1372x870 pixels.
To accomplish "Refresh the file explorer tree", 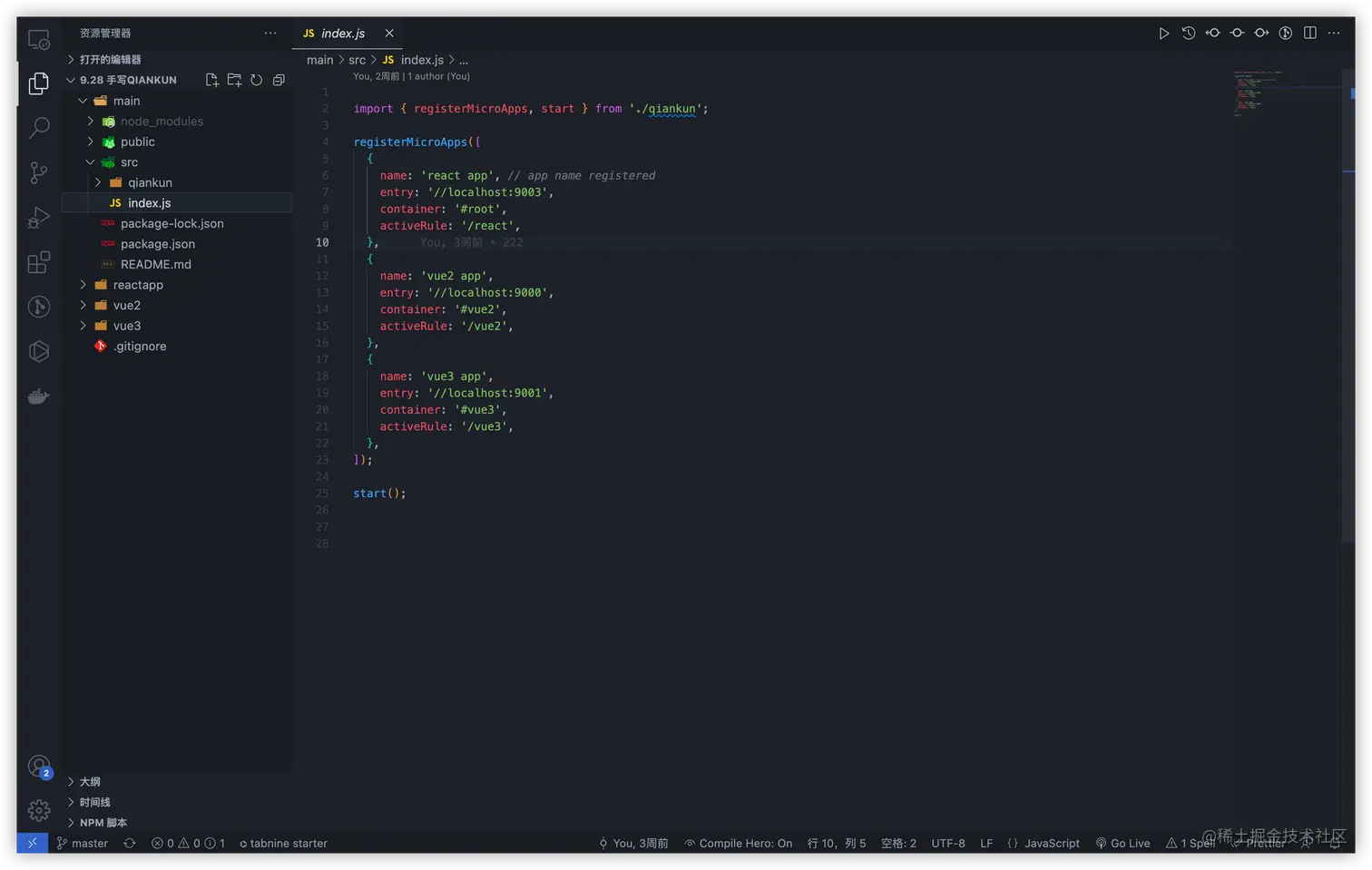I will pyautogui.click(x=257, y=80).
